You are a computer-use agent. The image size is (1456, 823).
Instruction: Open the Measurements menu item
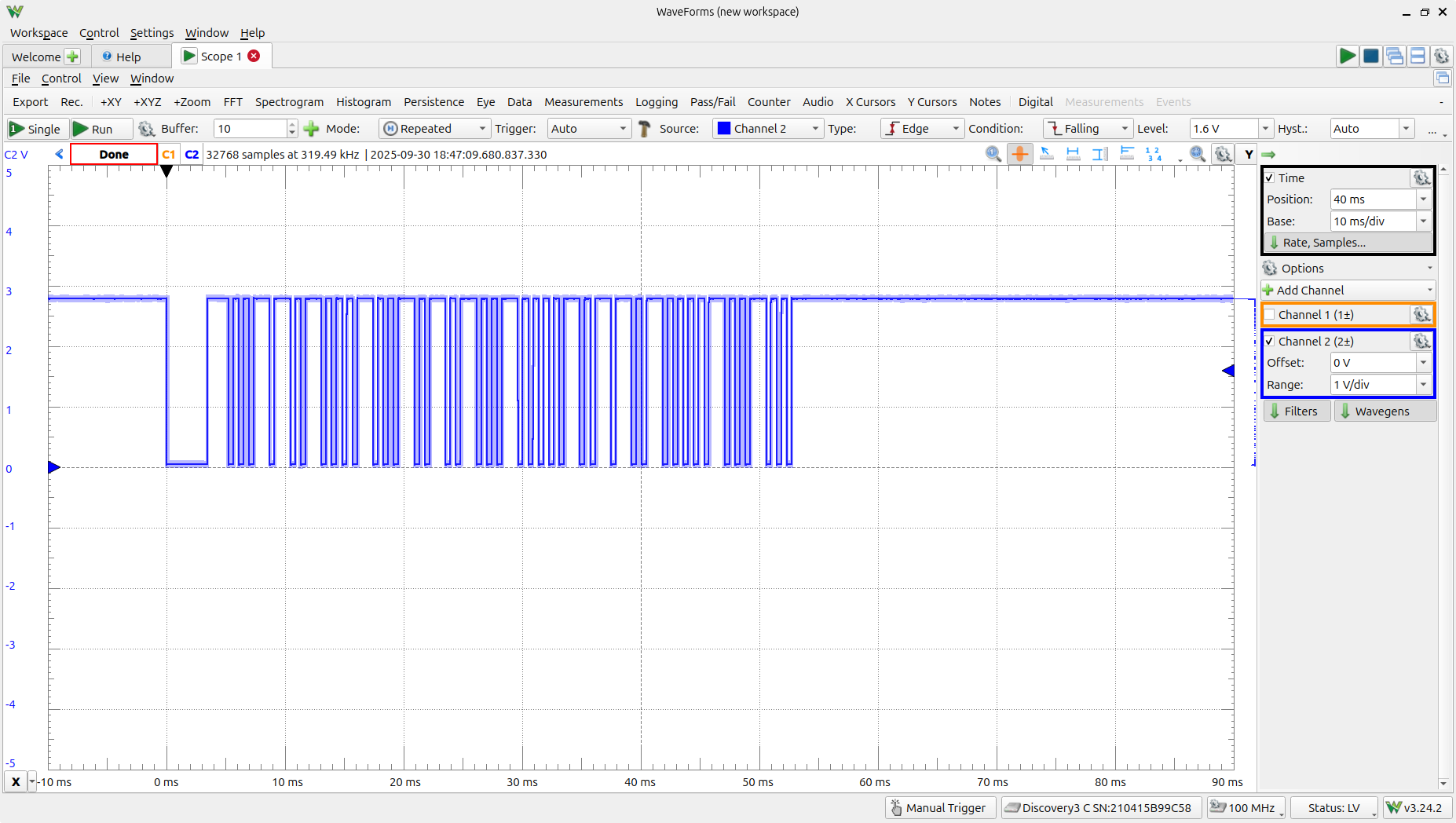[x=583, y=102]
